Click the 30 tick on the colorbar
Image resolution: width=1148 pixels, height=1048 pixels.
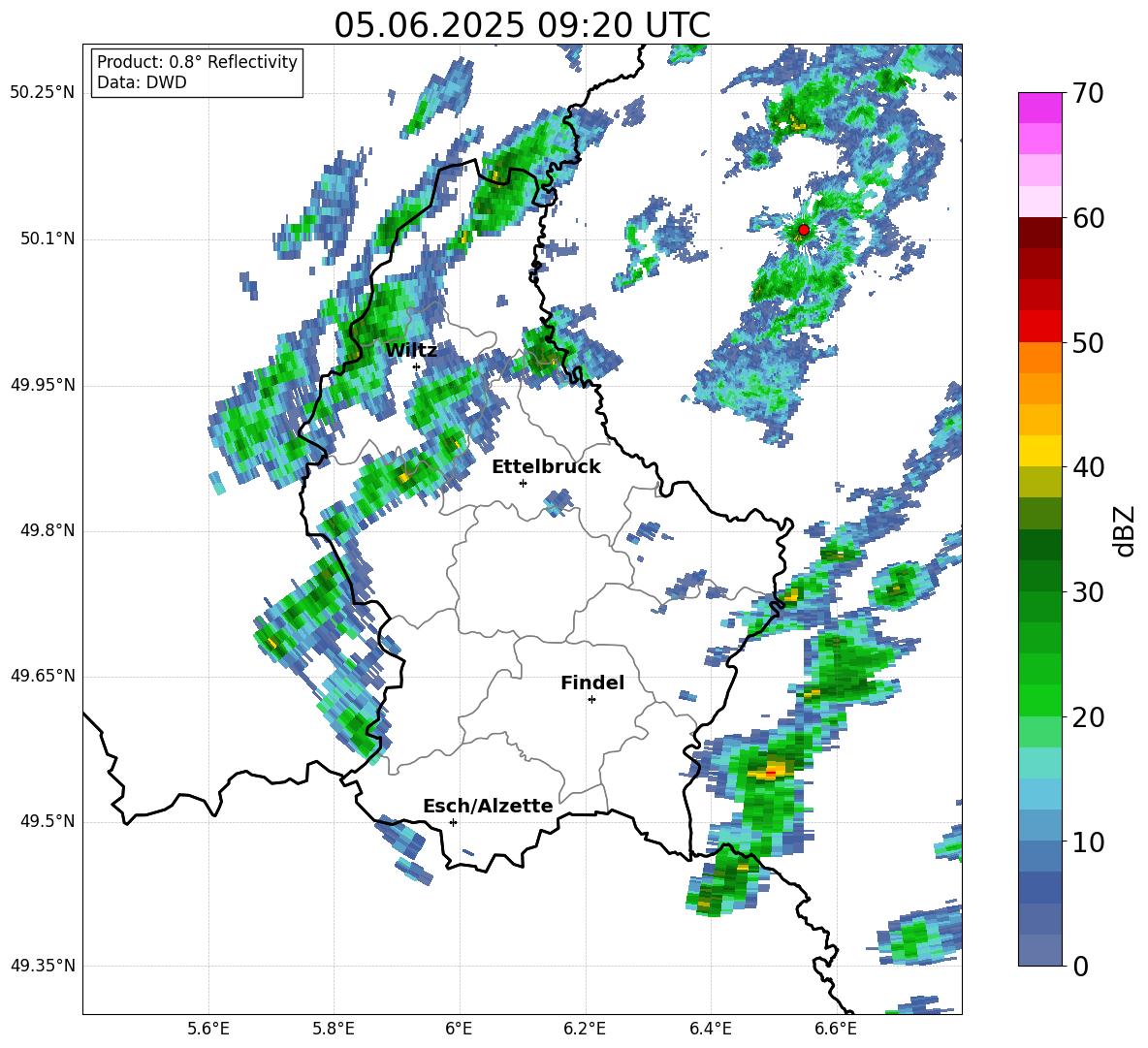tap(1088, 592)
